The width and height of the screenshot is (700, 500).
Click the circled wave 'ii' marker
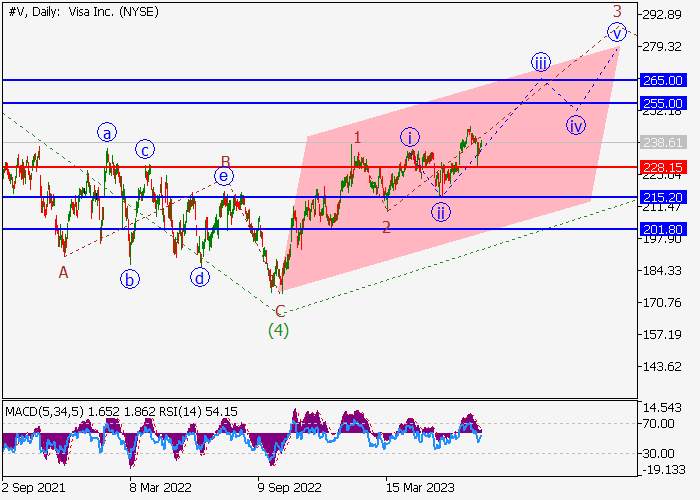point(441,212)
